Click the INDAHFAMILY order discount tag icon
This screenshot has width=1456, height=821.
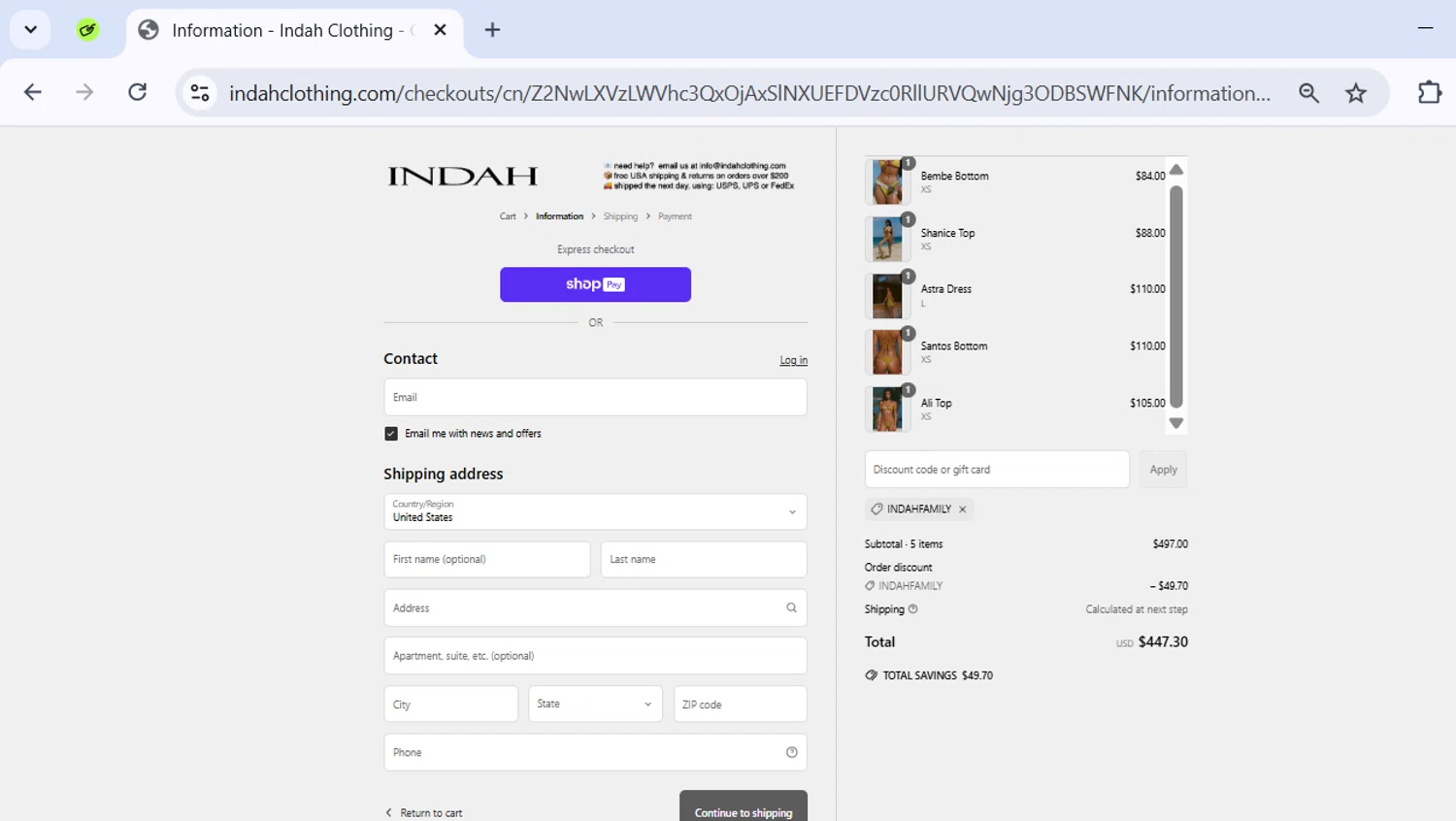pyautogui.click(x=870, y=586)
